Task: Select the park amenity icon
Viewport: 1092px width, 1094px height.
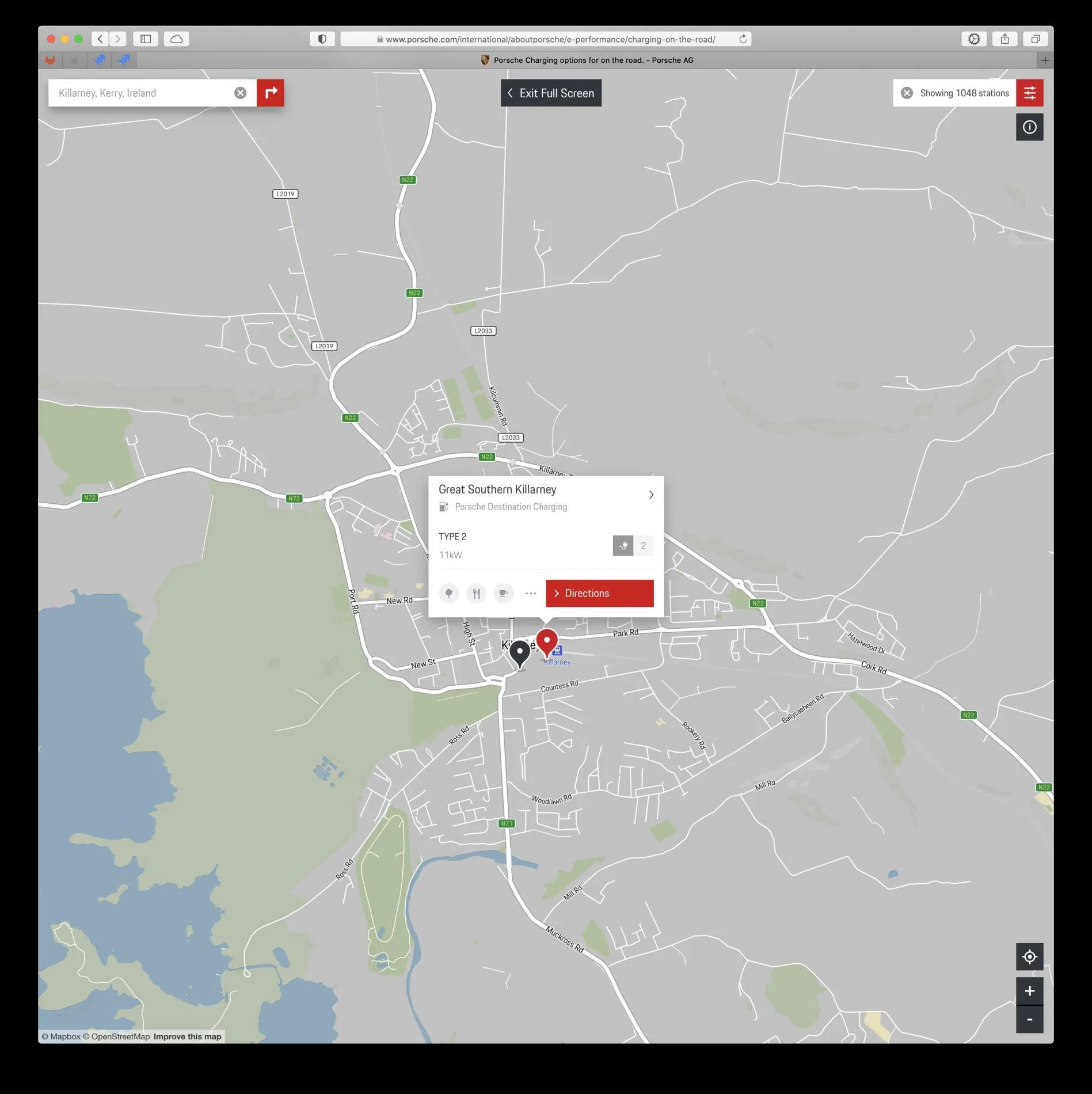Action: pos(449,593)
